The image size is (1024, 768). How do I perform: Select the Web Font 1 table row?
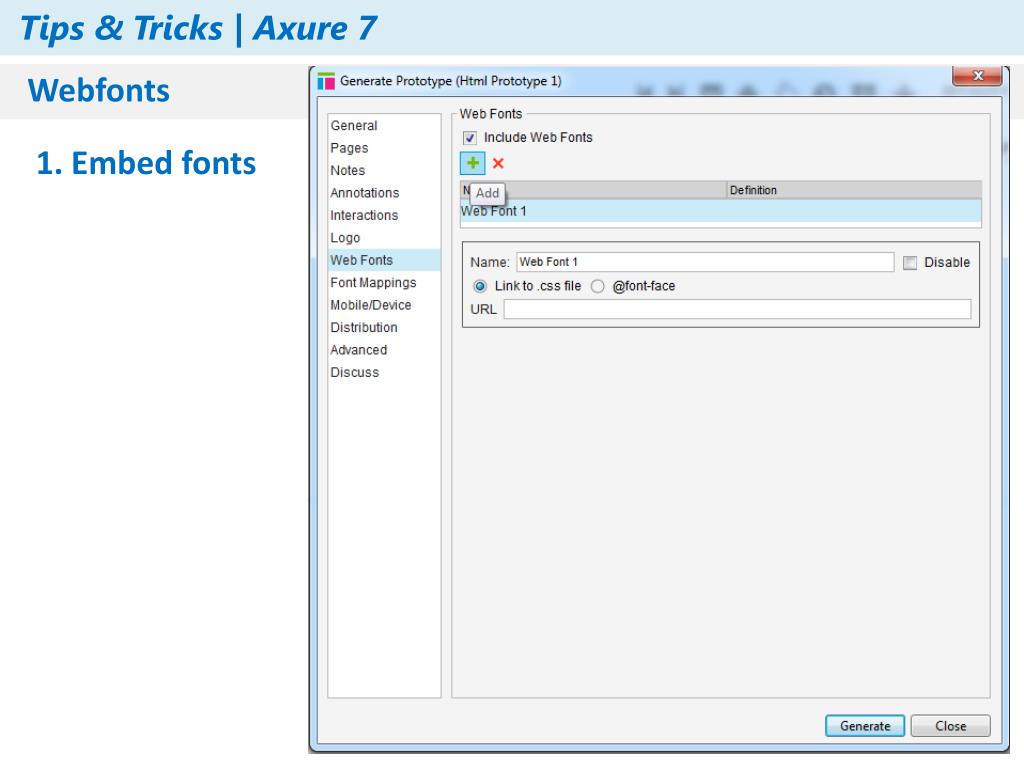[x=720, y=211]
